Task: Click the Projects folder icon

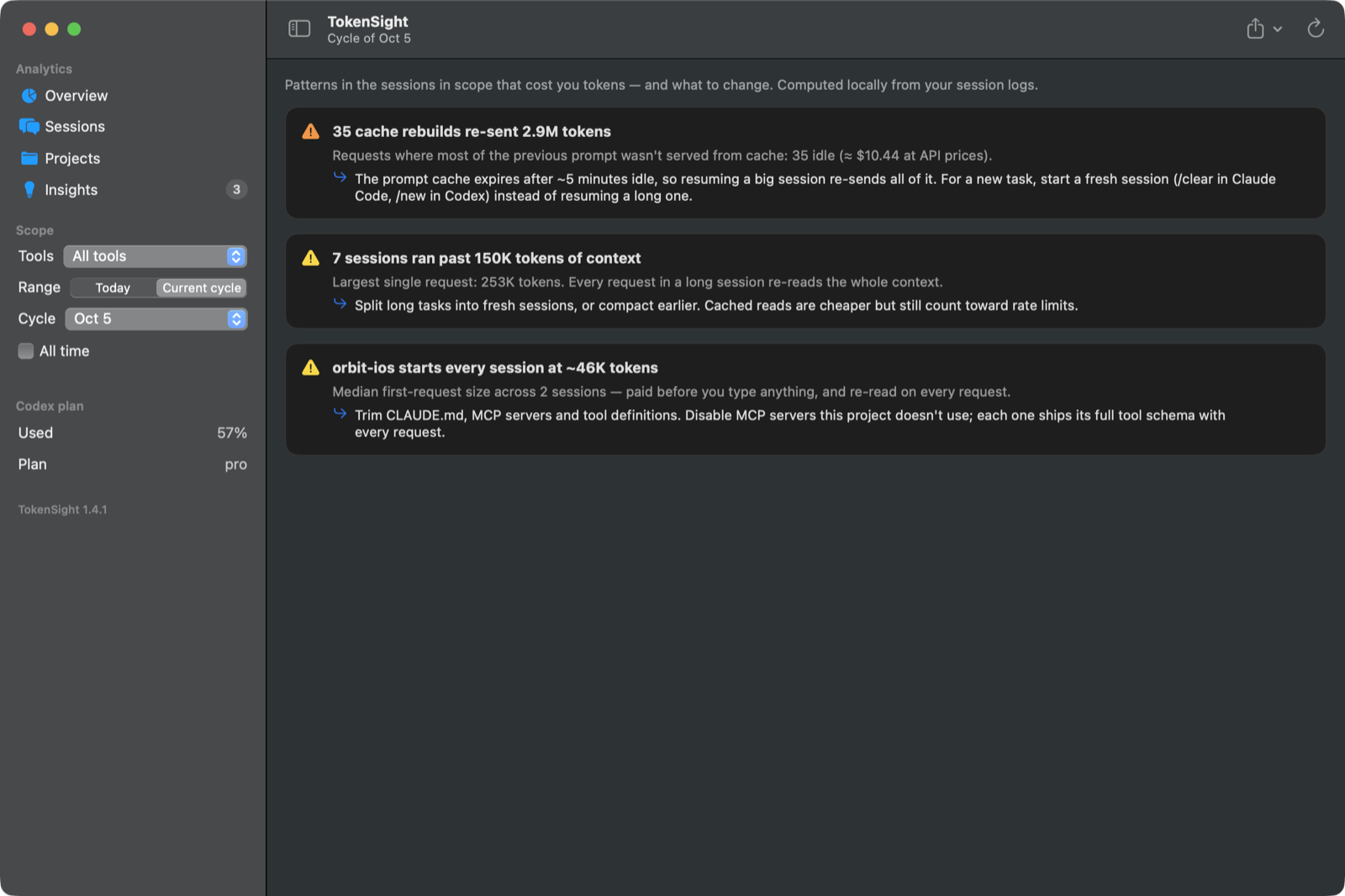Action: [29, 158]
